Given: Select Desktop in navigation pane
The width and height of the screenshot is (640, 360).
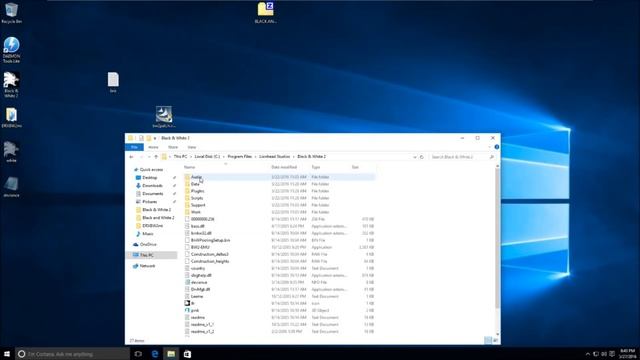Looking at the screenshot, I should 149,178.
